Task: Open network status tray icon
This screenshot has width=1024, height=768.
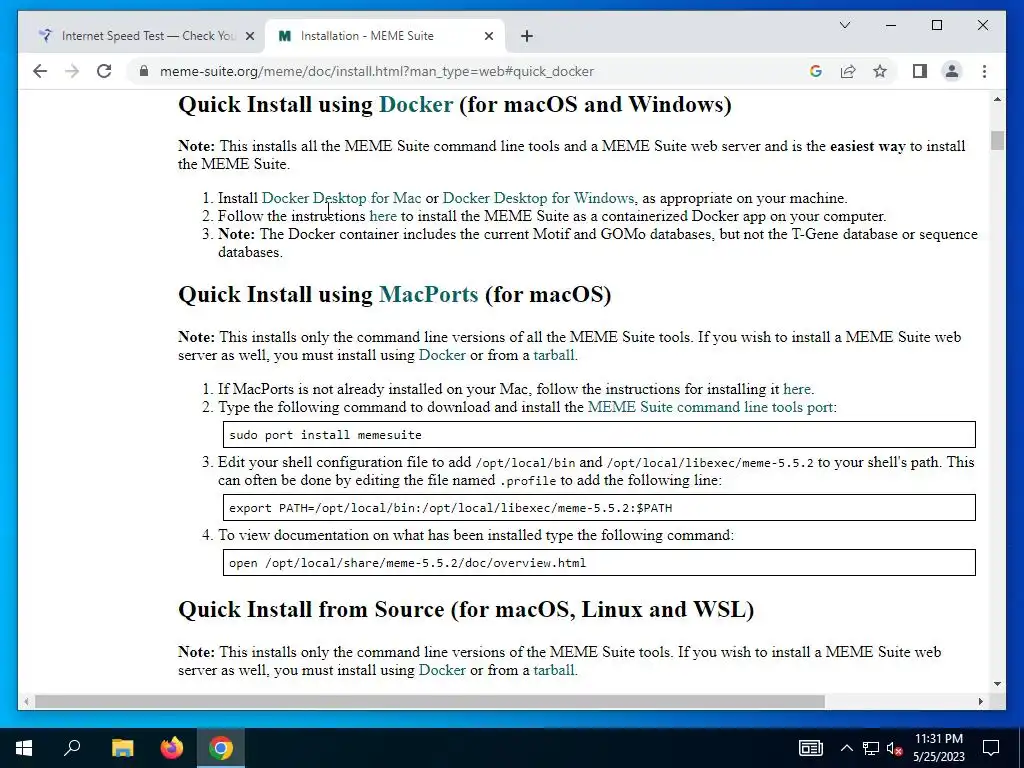Action: point(871,748)
